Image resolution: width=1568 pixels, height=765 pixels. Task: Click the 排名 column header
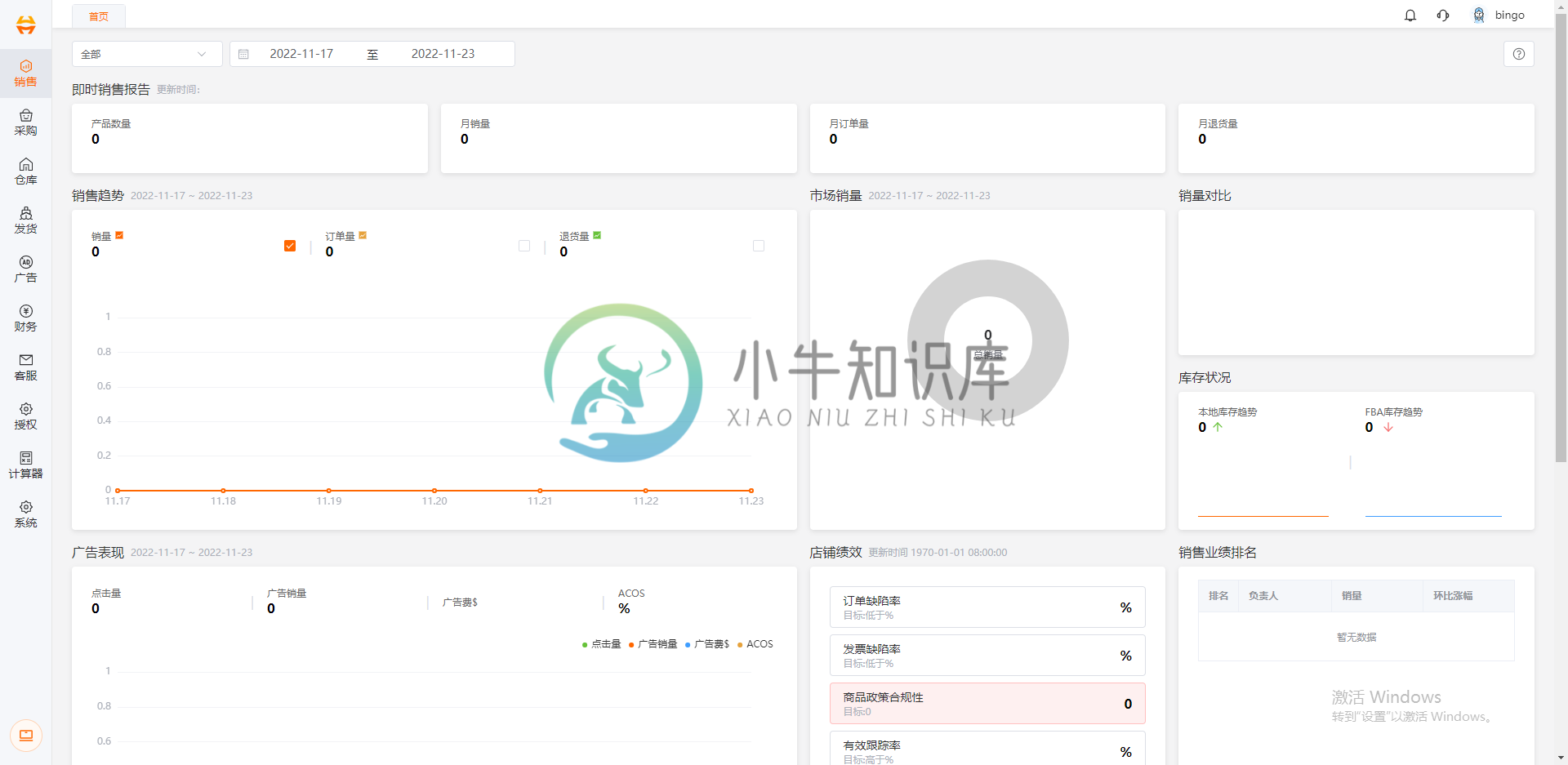(1218, 596)
